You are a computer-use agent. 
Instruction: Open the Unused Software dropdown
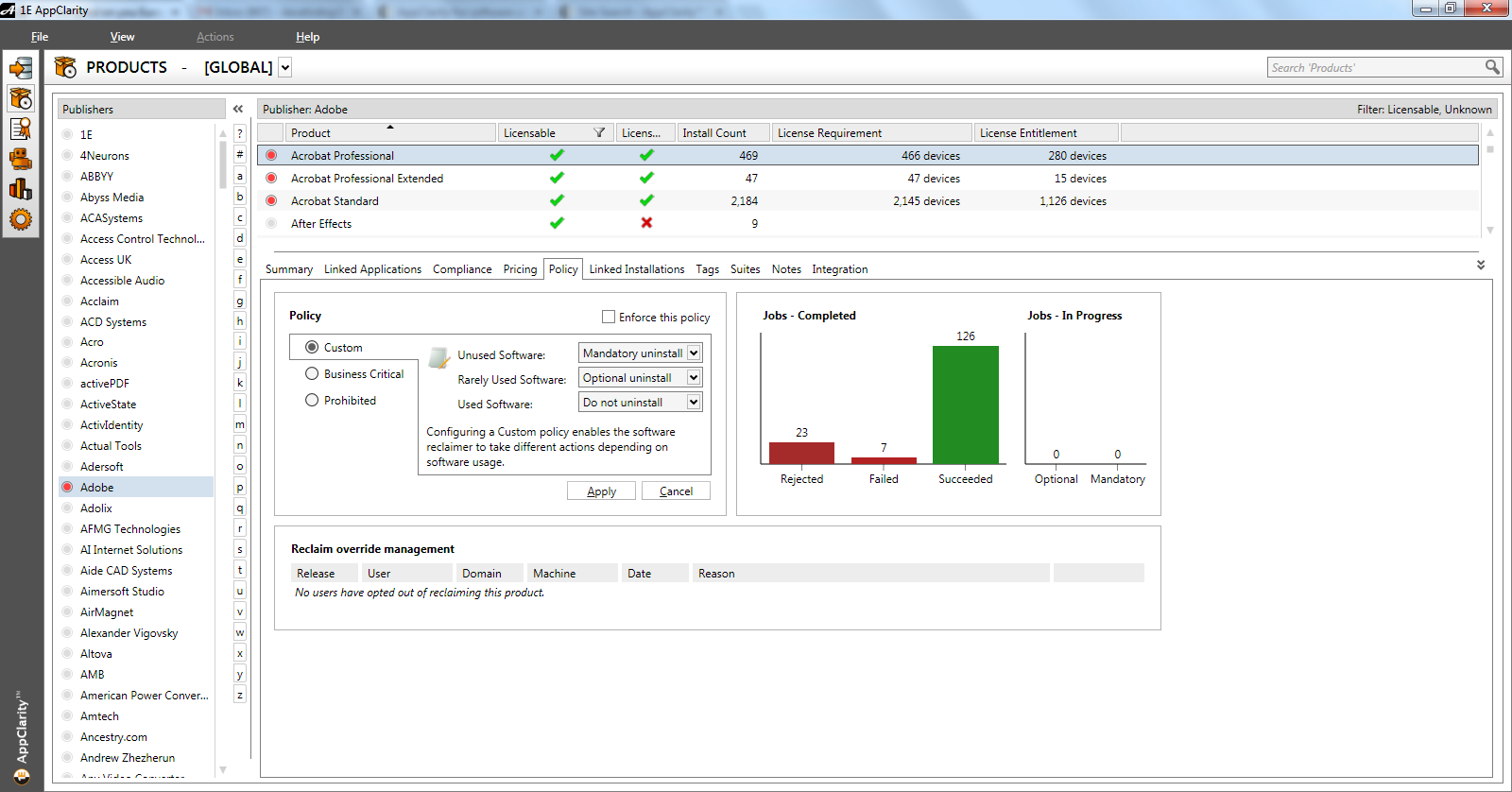(694, 353)
